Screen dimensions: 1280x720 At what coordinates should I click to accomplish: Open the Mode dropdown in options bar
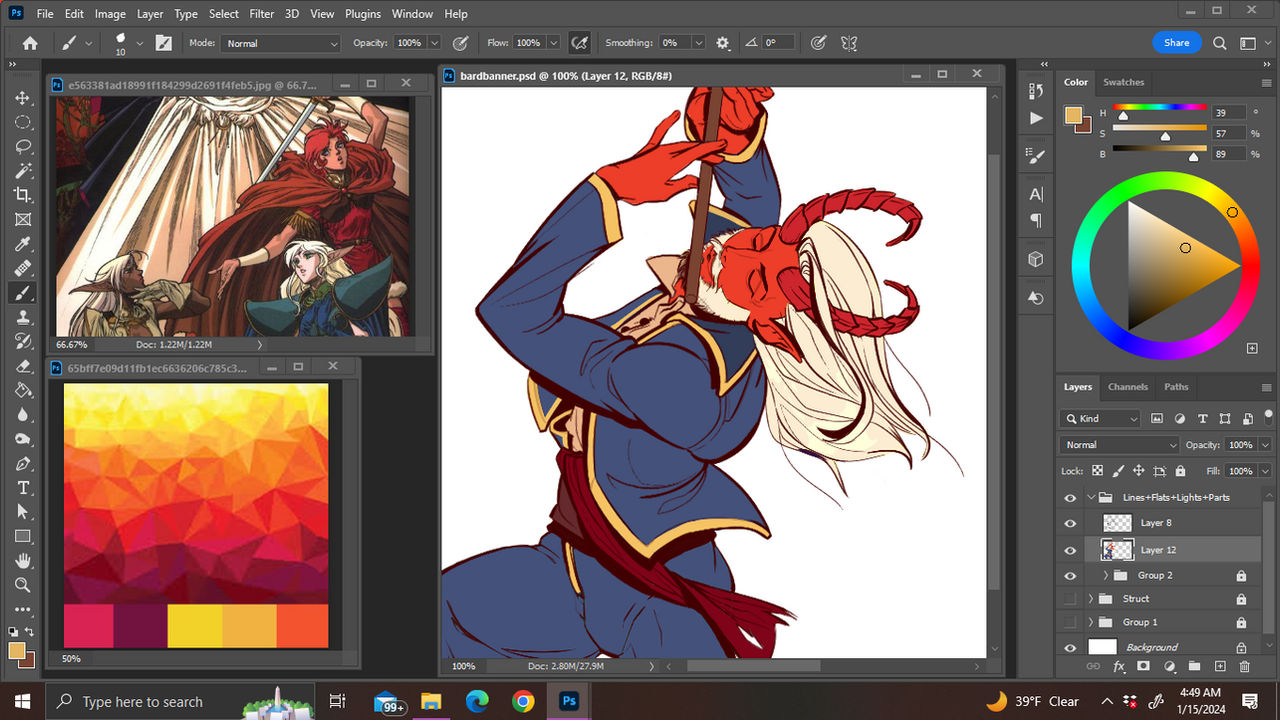tap(280, 43)
